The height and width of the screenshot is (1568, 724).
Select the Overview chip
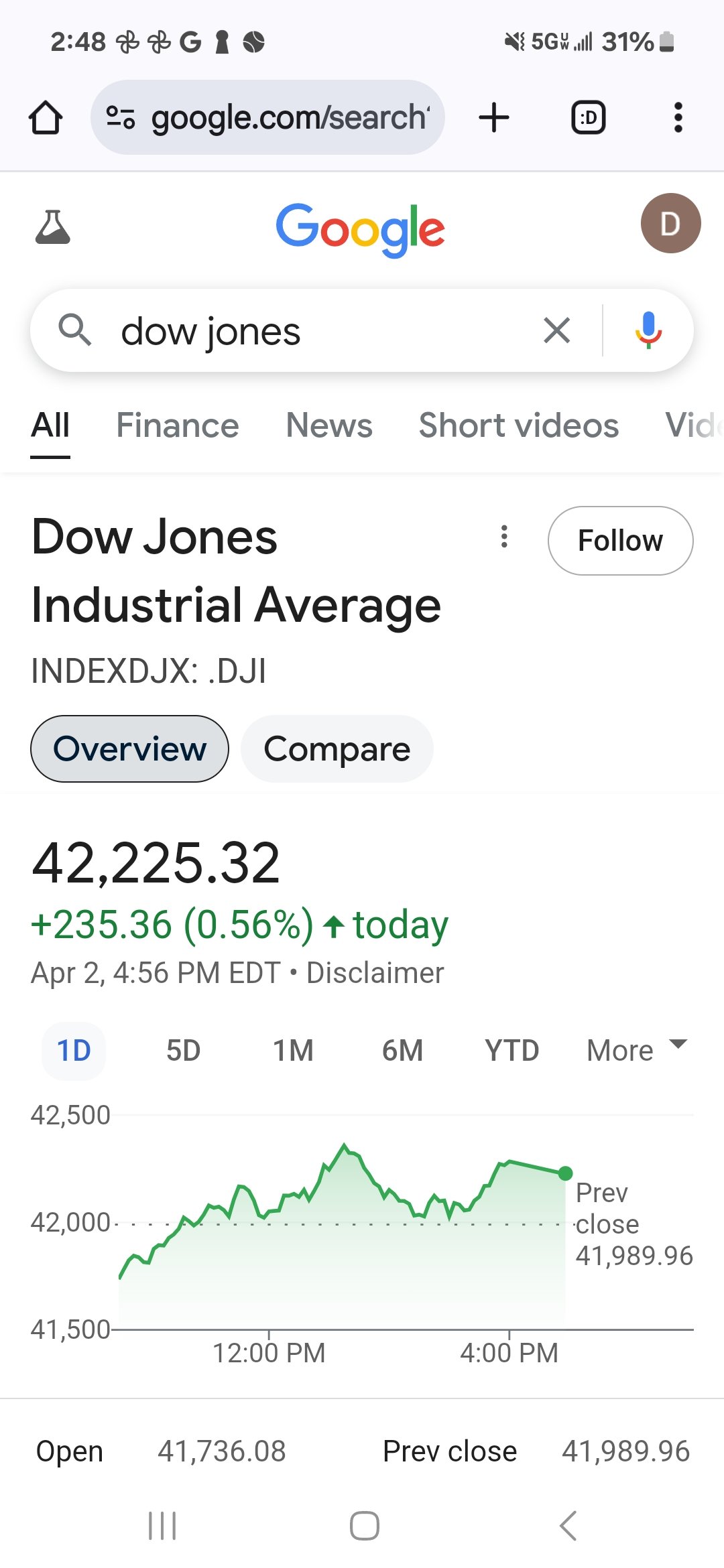(129, 748)
